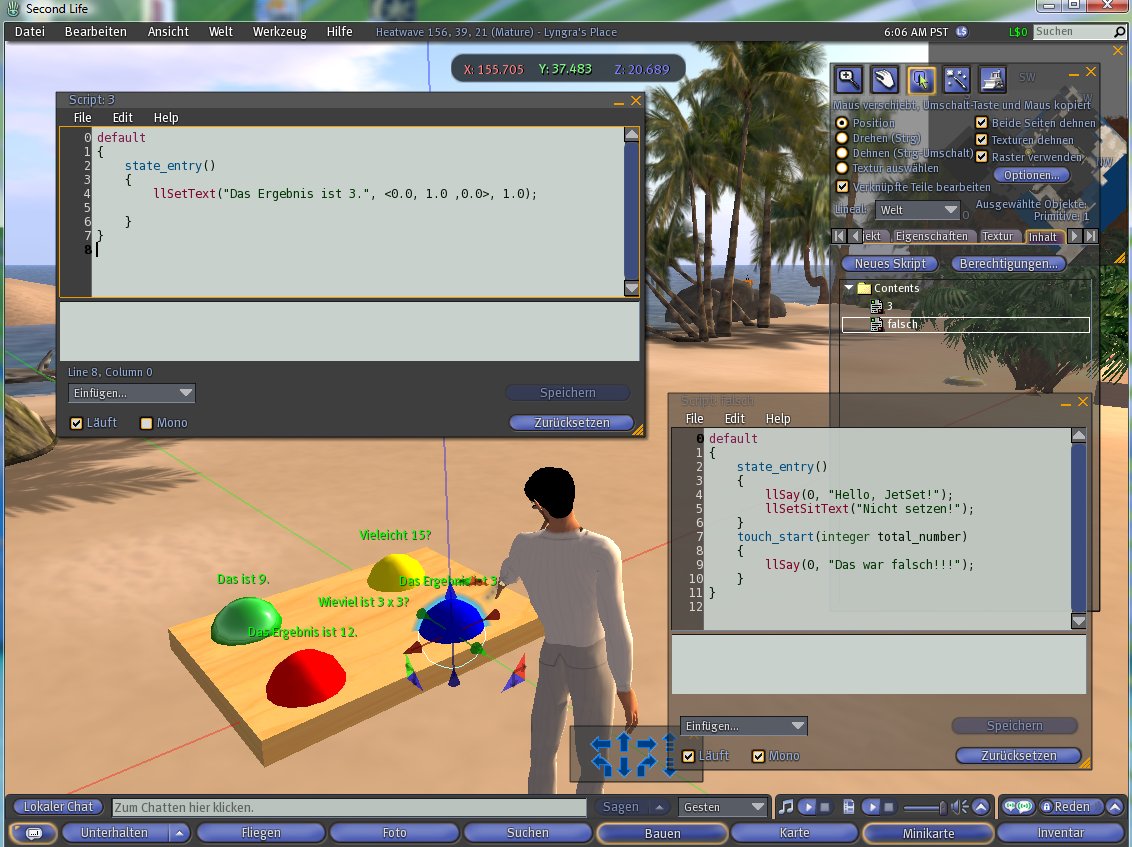Viewport: 1132px width, 847px height.
Task: Click the Linden dollar icon beside the clock
Action: (x=962, y=32)
